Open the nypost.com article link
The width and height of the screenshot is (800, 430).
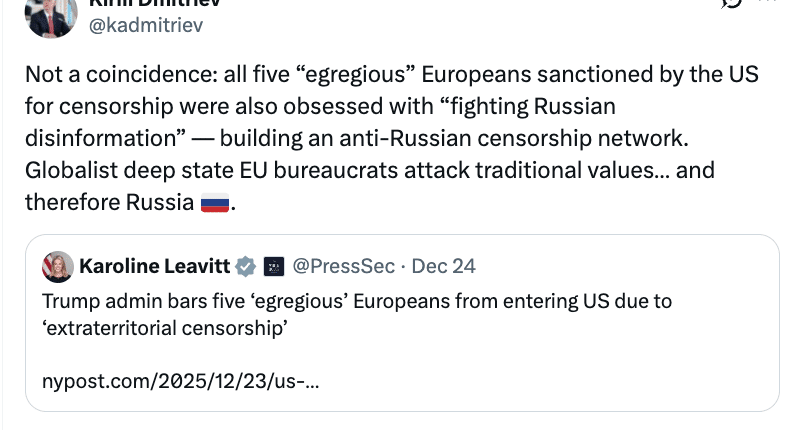pos(180,381)
